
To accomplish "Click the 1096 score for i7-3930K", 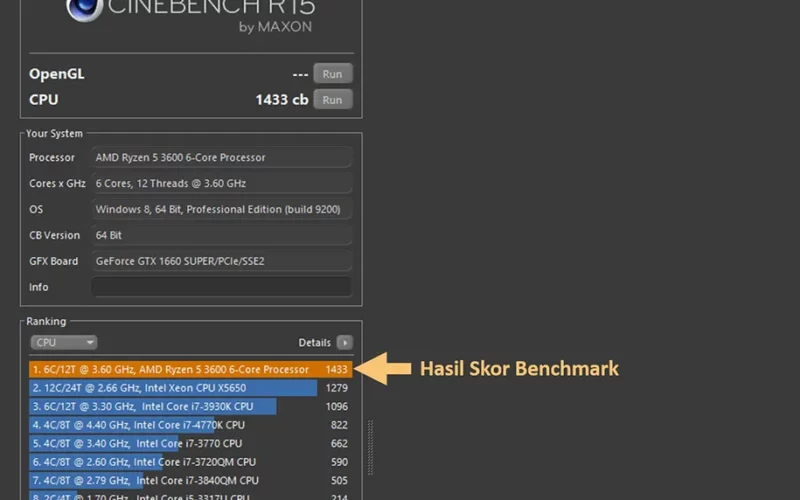I will 337,406.
